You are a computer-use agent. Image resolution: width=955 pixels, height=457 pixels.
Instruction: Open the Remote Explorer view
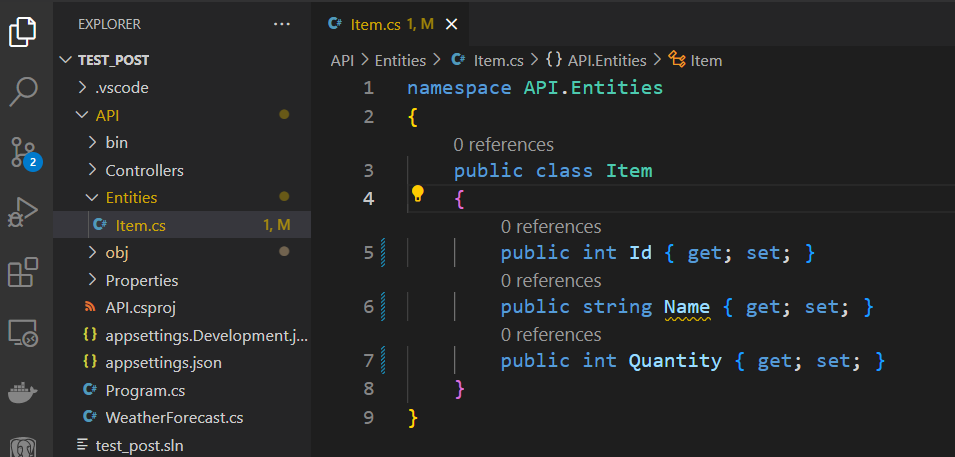pos(23,333)
